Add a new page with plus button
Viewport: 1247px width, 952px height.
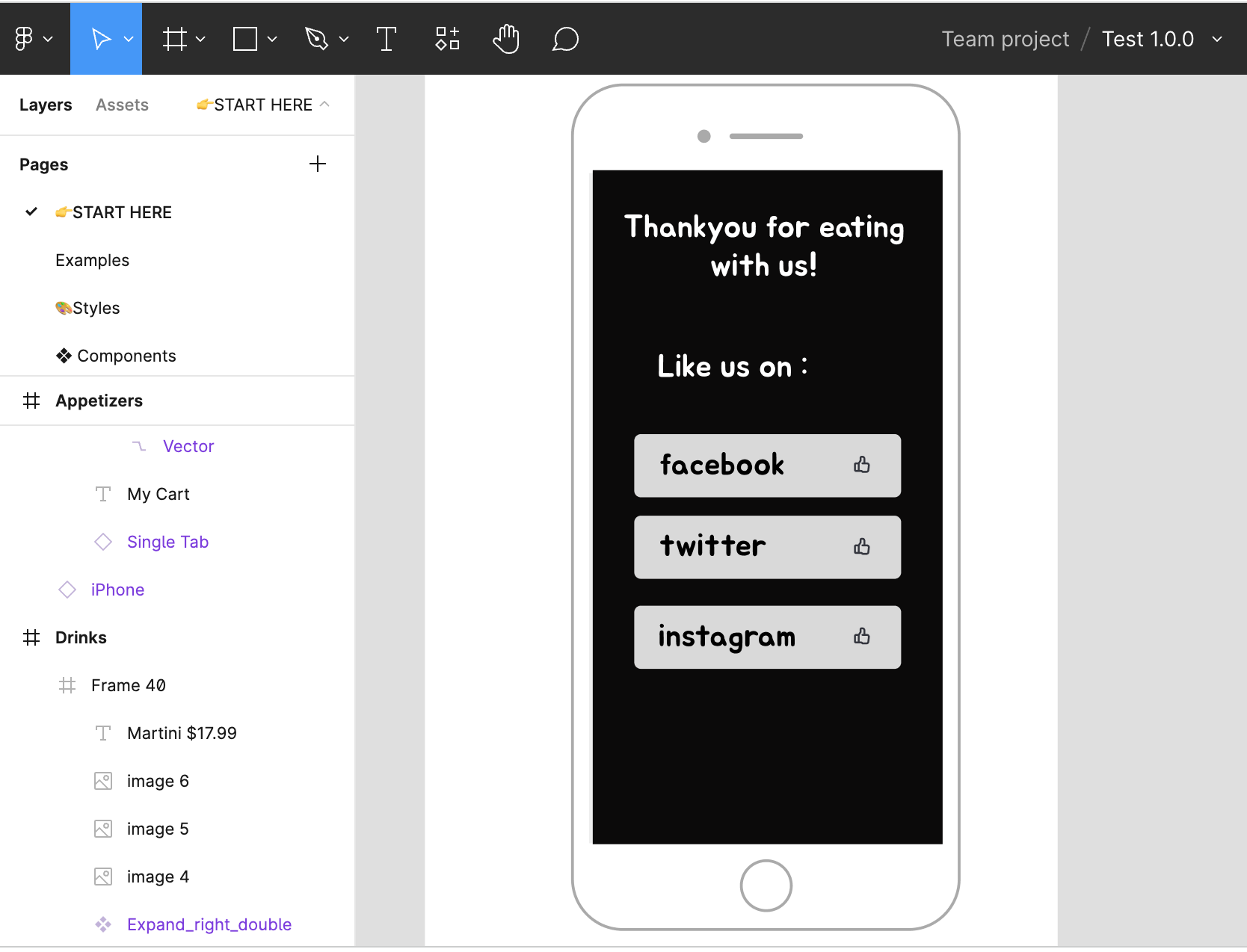point(318,164)
